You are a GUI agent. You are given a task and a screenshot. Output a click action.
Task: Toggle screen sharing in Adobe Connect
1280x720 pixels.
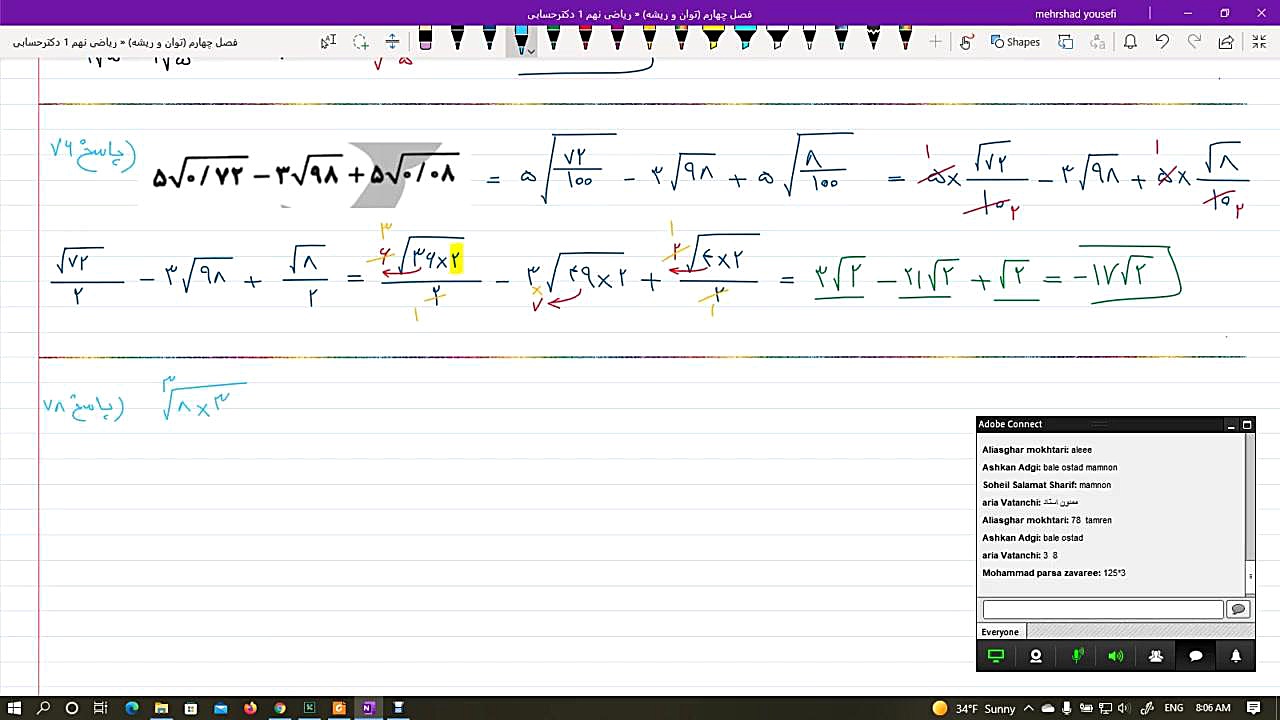(x=996, y=656)
